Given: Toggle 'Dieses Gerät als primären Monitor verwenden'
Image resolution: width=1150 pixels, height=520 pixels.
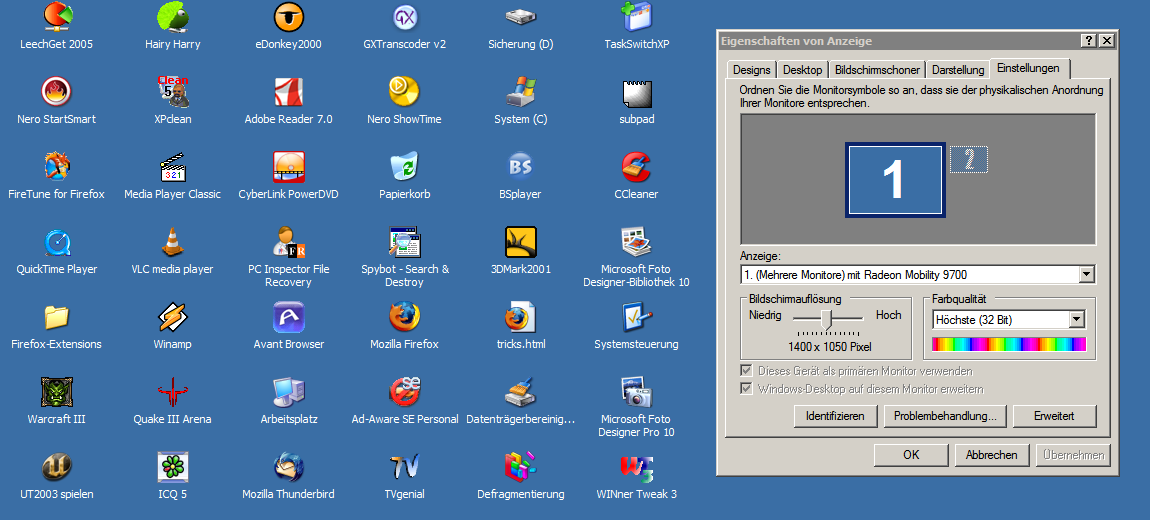Looking at the screenshot, I should (x=747, y=371).
